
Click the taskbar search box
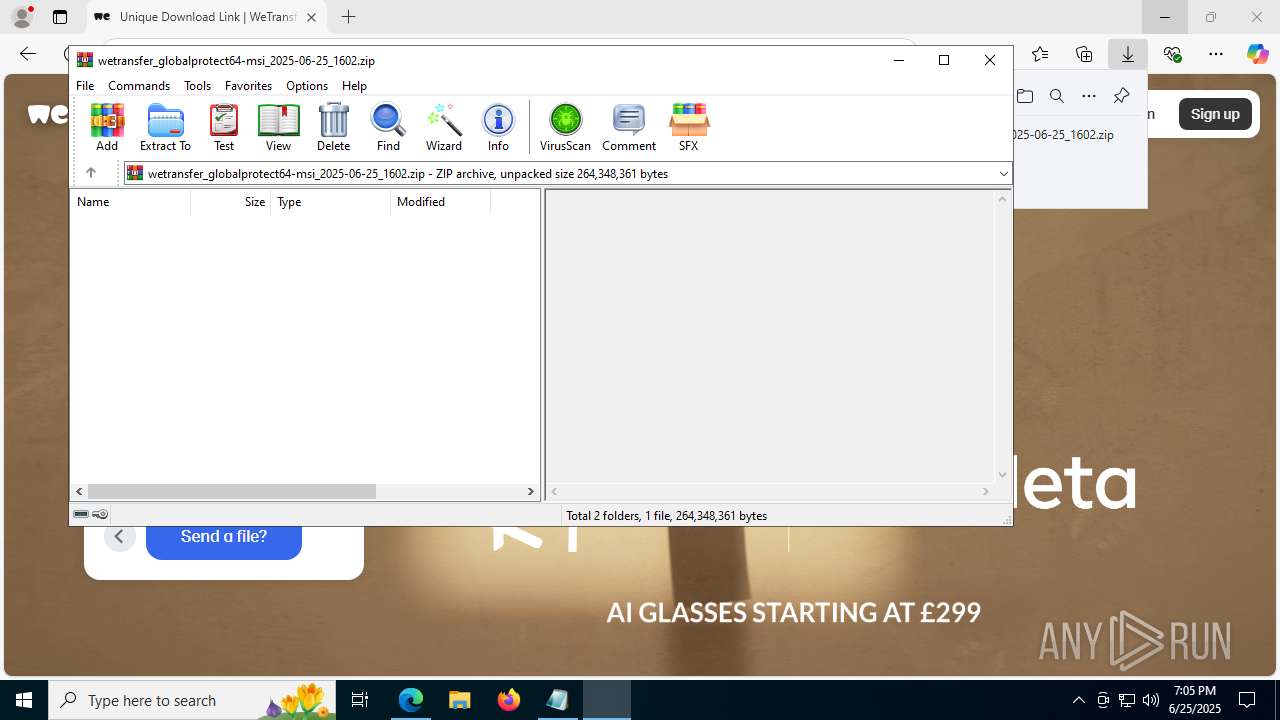[x=194, y=700]
